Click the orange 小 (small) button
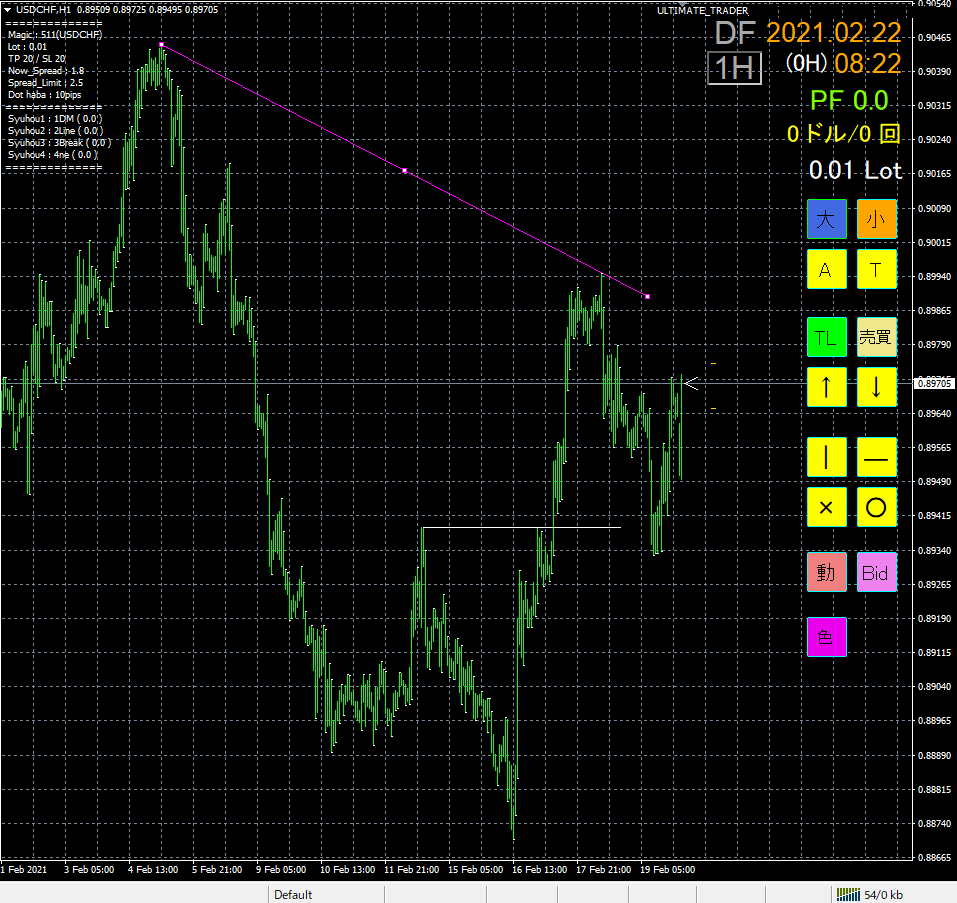 tap(876, 218)
